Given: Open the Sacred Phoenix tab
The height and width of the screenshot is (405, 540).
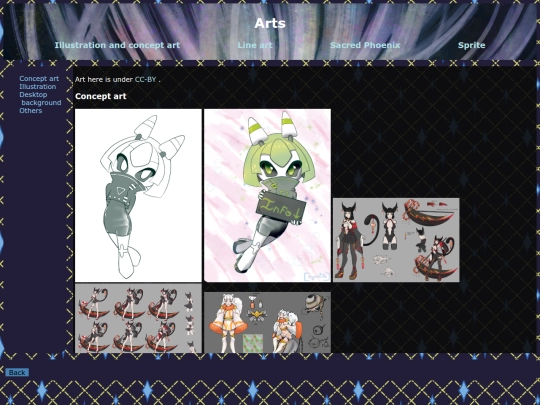Looking at the screenshot, I should pos(365,45).
